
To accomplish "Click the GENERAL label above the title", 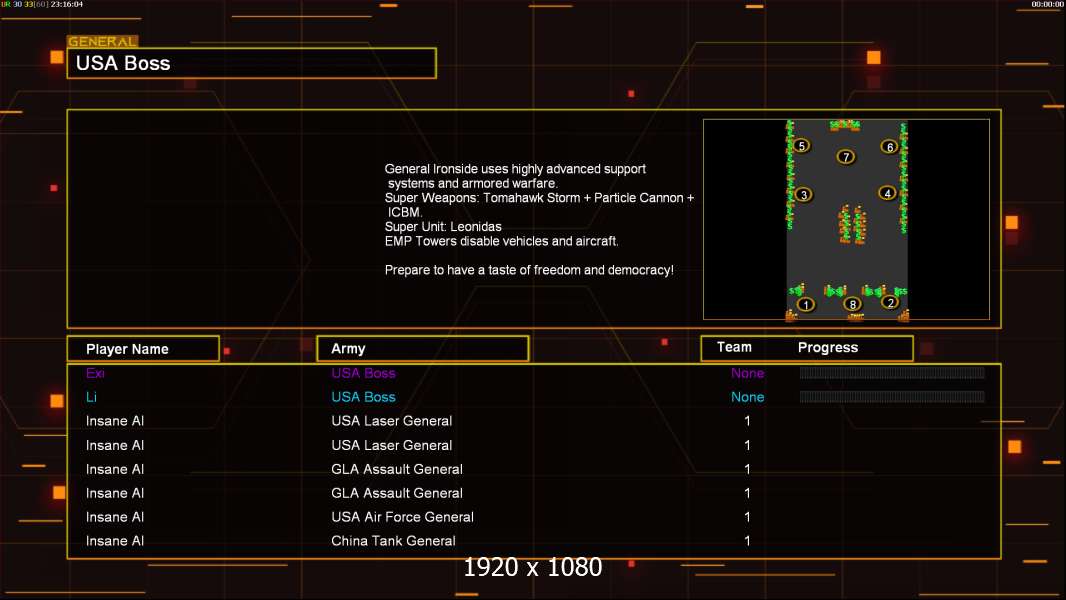I will click(103, 41).
